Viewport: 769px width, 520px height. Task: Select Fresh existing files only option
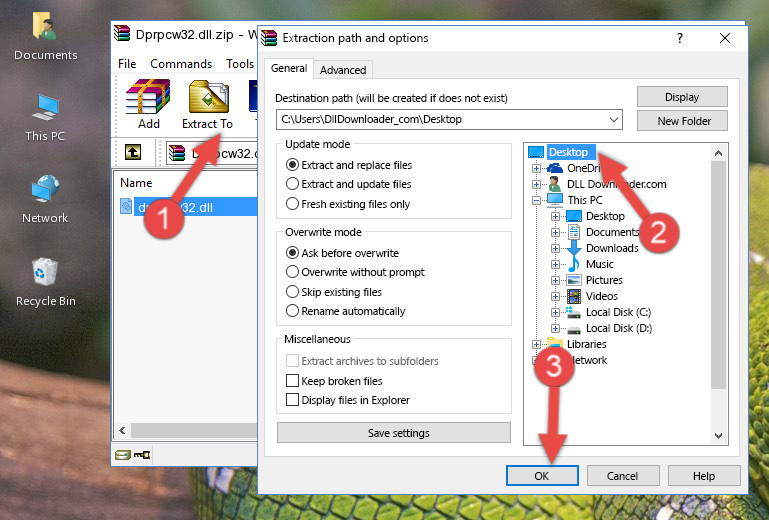[348, 204]
